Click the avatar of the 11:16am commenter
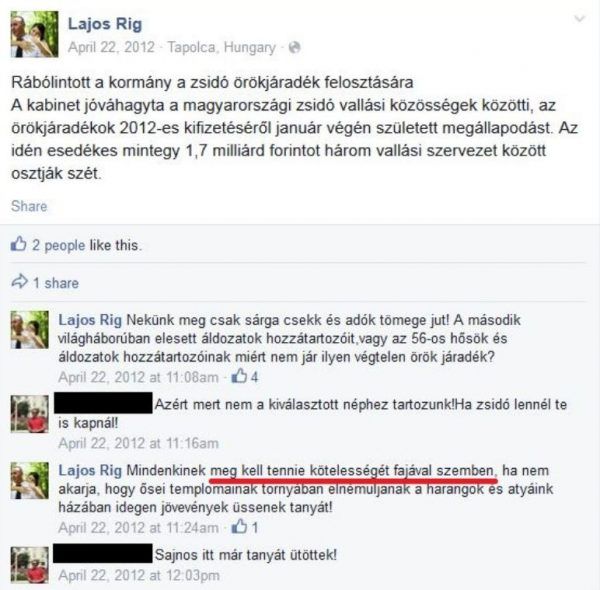The width and height of the screenshot is (600, 590). pos(29,414)
